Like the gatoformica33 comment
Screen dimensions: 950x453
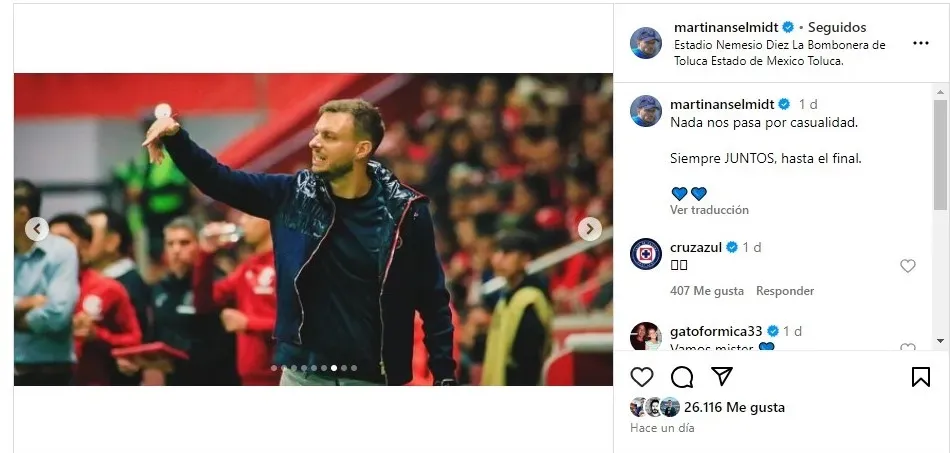[907, 348]
